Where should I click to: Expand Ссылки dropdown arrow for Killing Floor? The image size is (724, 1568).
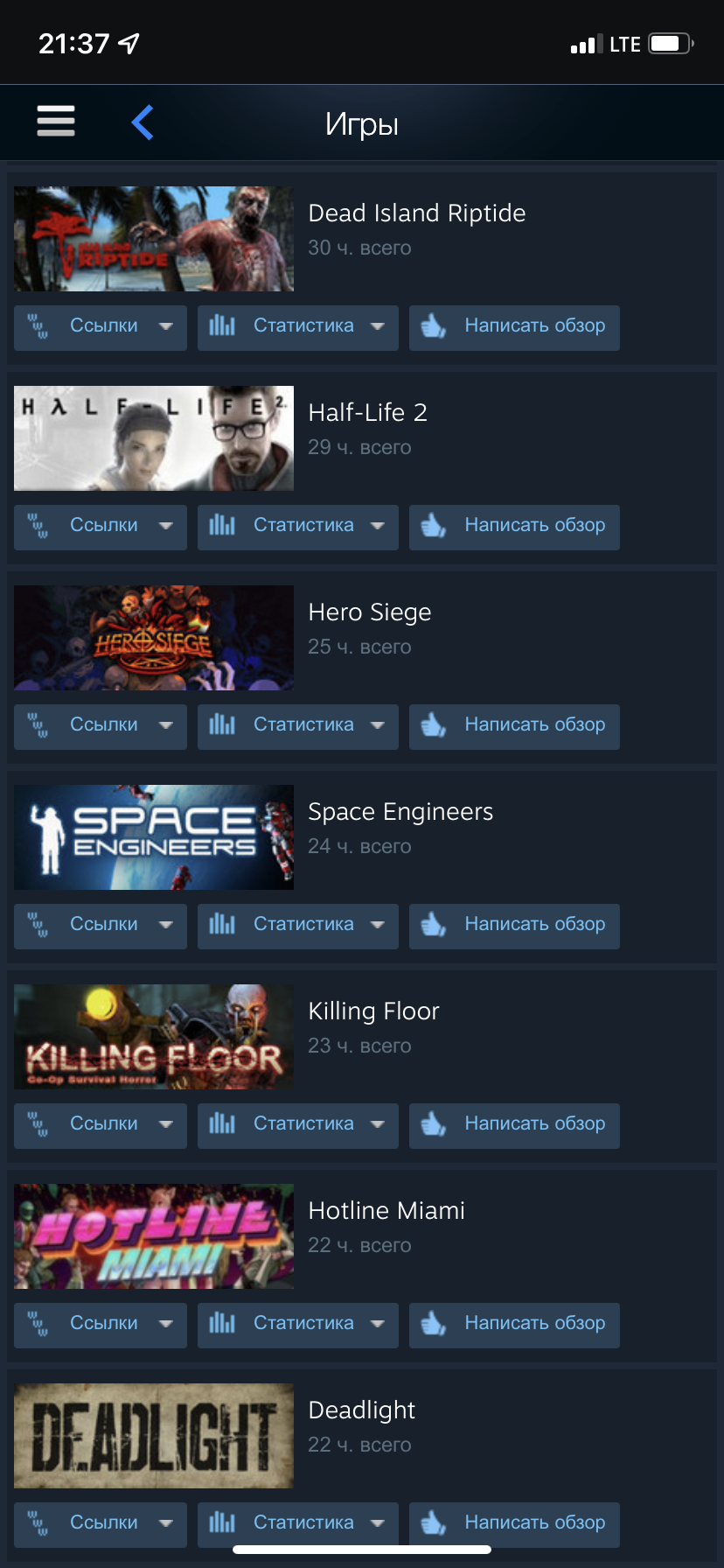tap(165, 1124)
